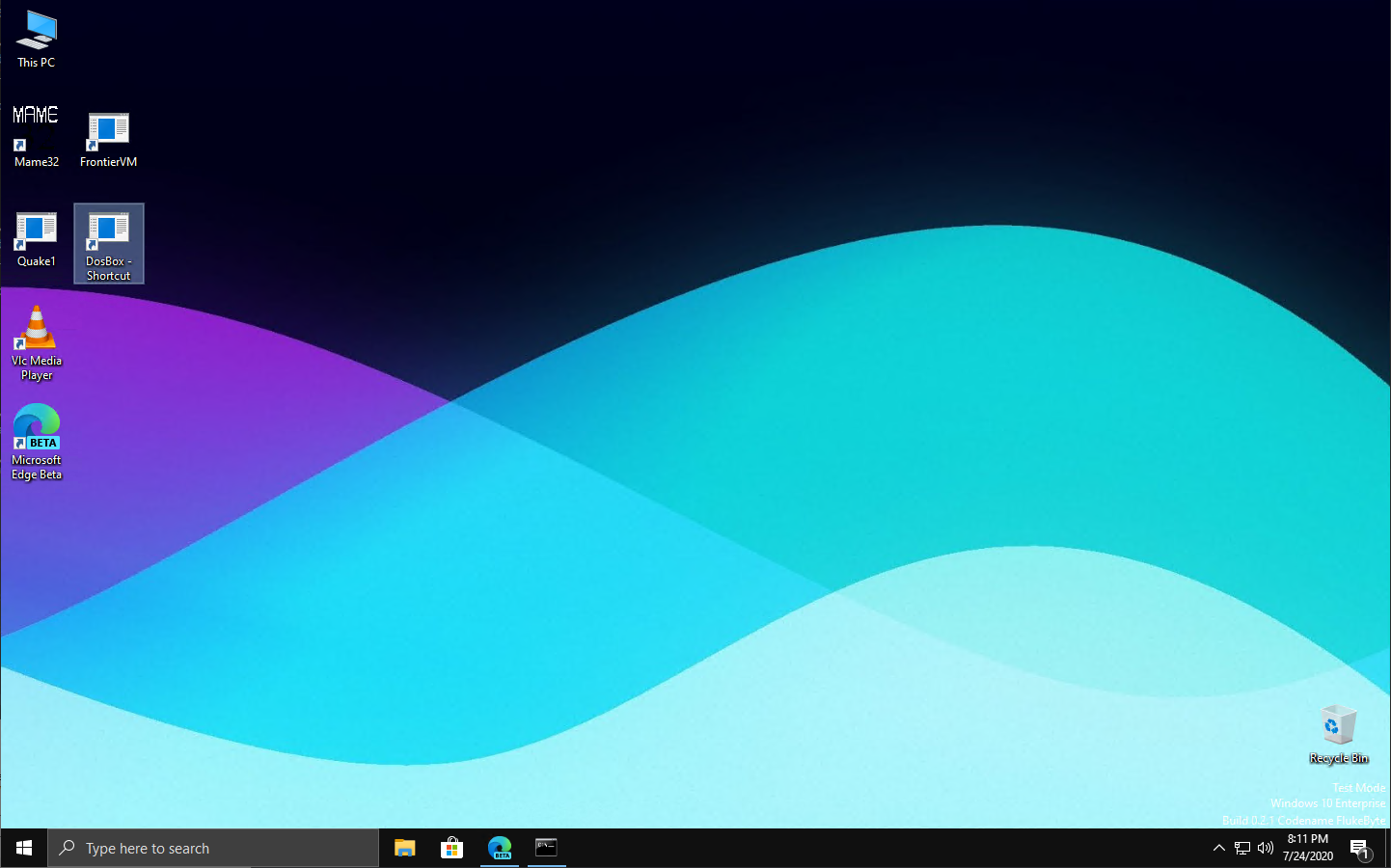Open the Action Center notifications
1391x868 pixels.
[x=1360, y=848]
